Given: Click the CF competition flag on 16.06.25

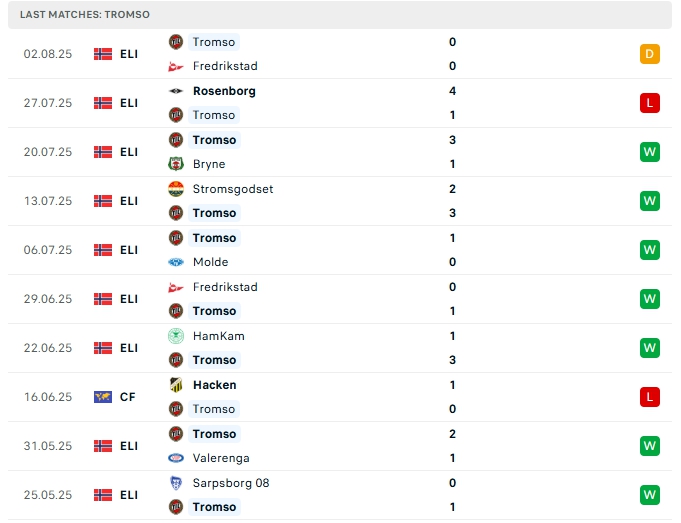Looking at the screenshot, I should point(103,397).
